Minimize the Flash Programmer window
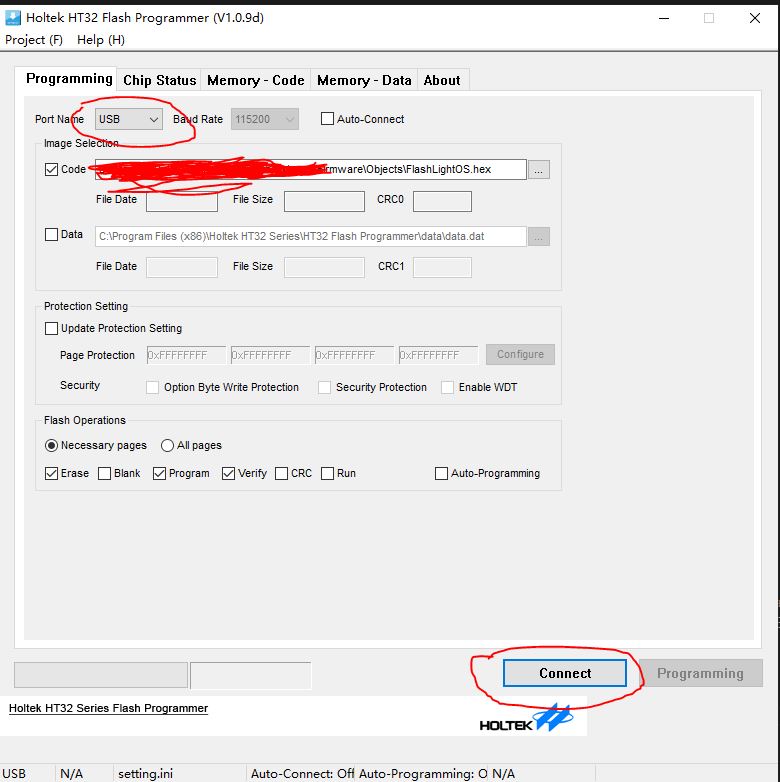Screen dimensions: 780x782 coord(664,18)
